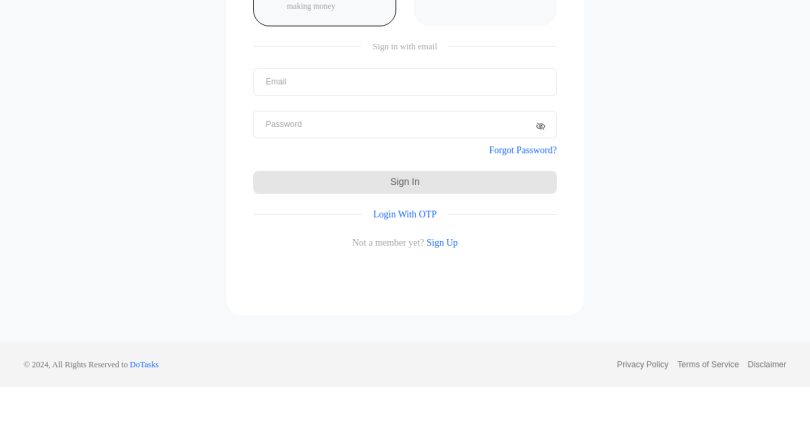Open Terms of Service footer link

click(x=708, y=365)
